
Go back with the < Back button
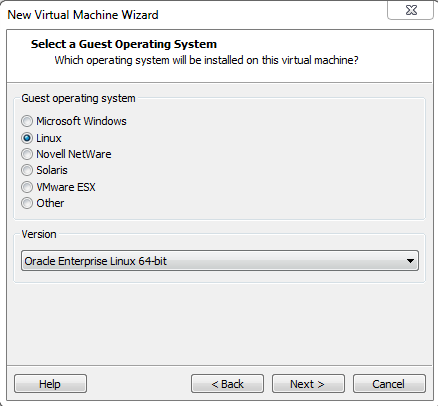(227, 384)
